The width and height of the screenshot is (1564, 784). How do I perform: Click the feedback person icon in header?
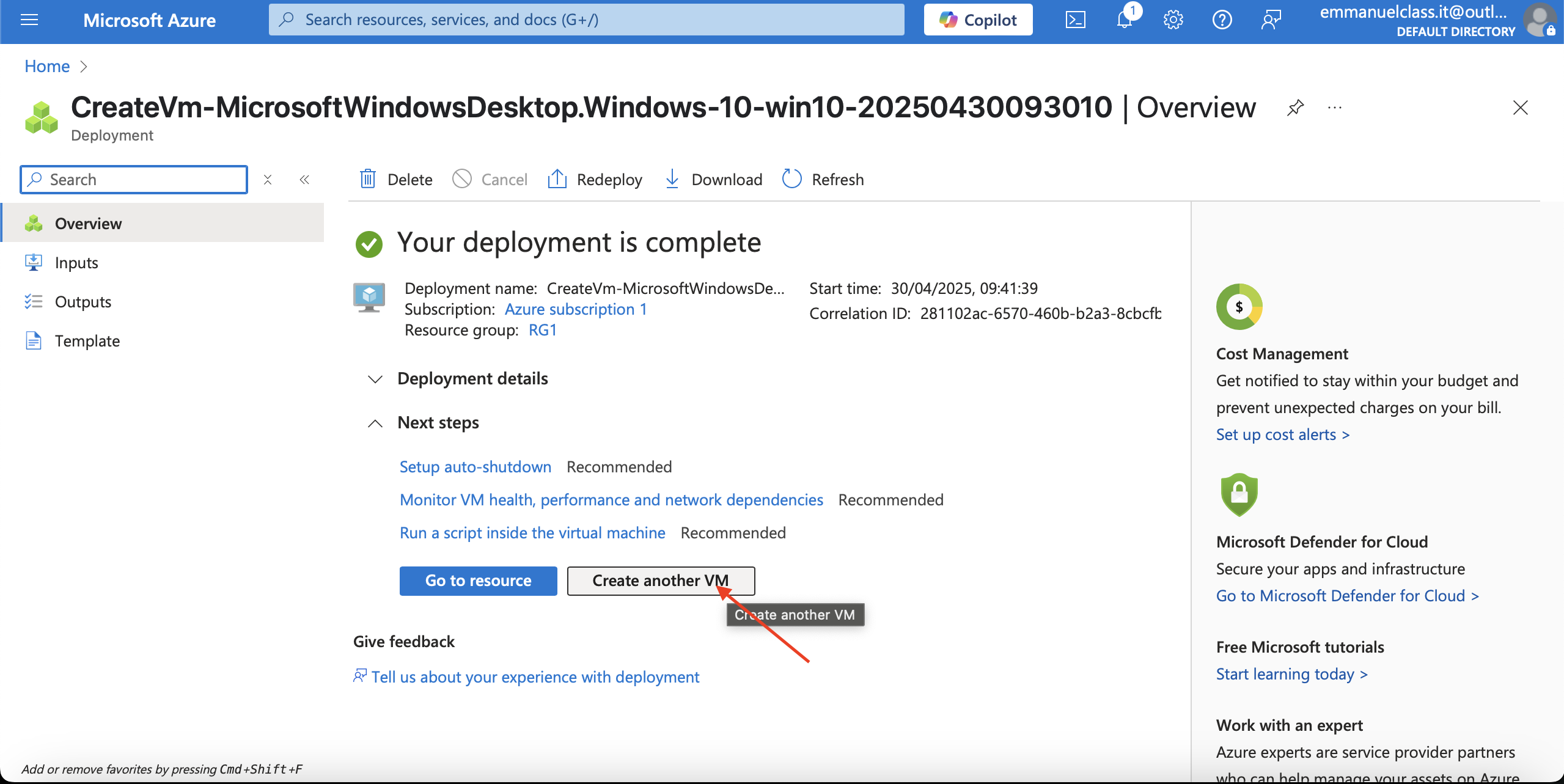click(x=1271, y=20)
